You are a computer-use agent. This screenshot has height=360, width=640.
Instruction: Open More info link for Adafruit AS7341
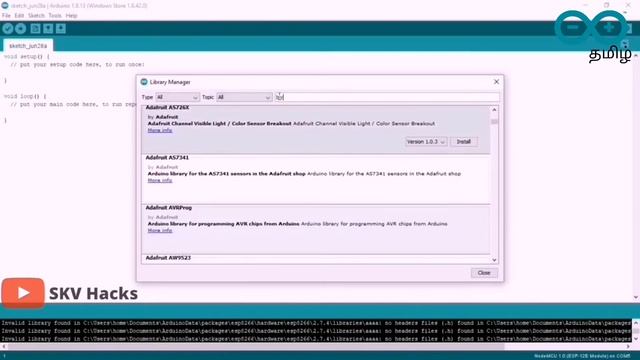point(160,180)
